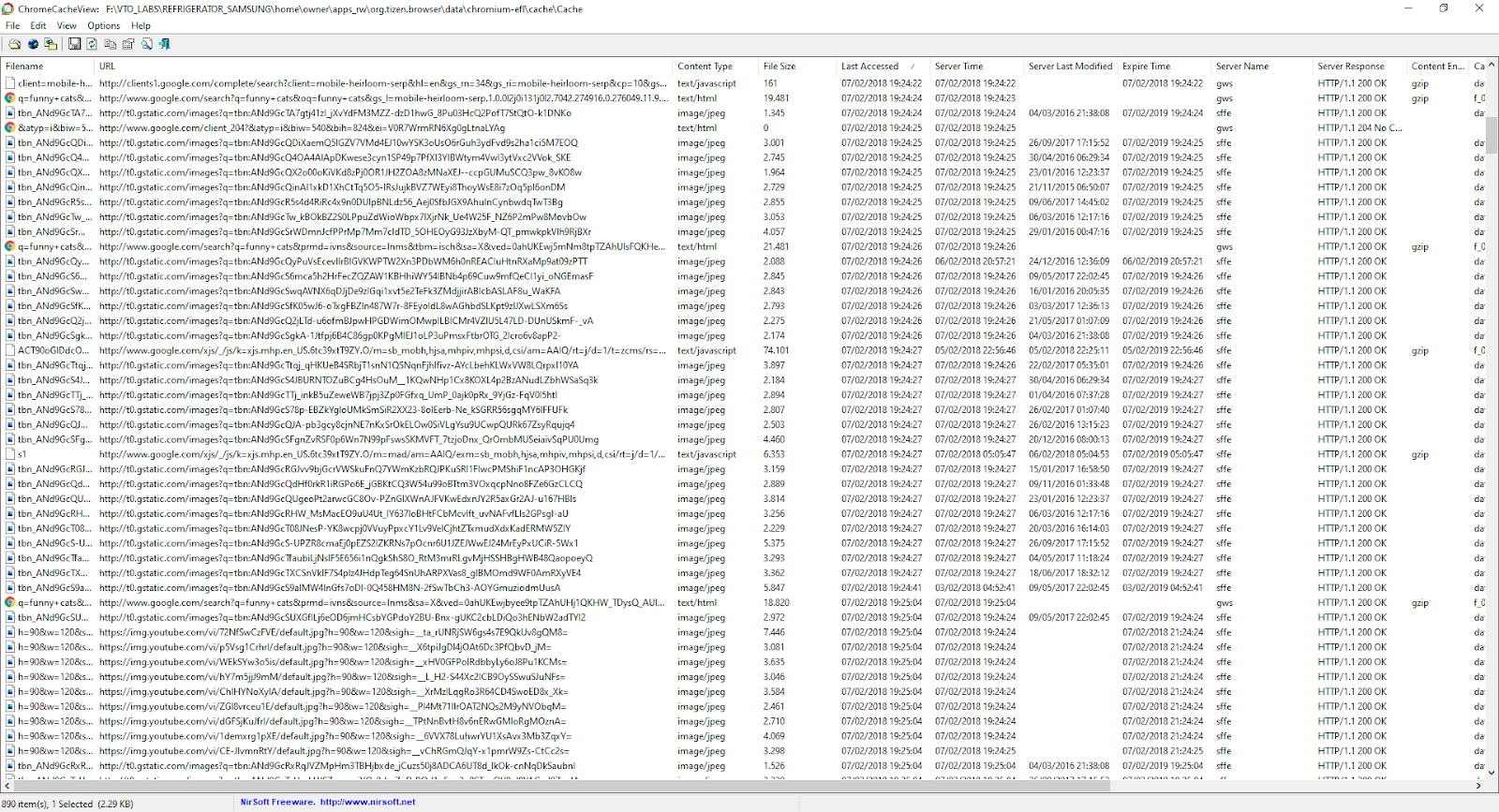Open the Properties toolbar icon

[128, 44]
